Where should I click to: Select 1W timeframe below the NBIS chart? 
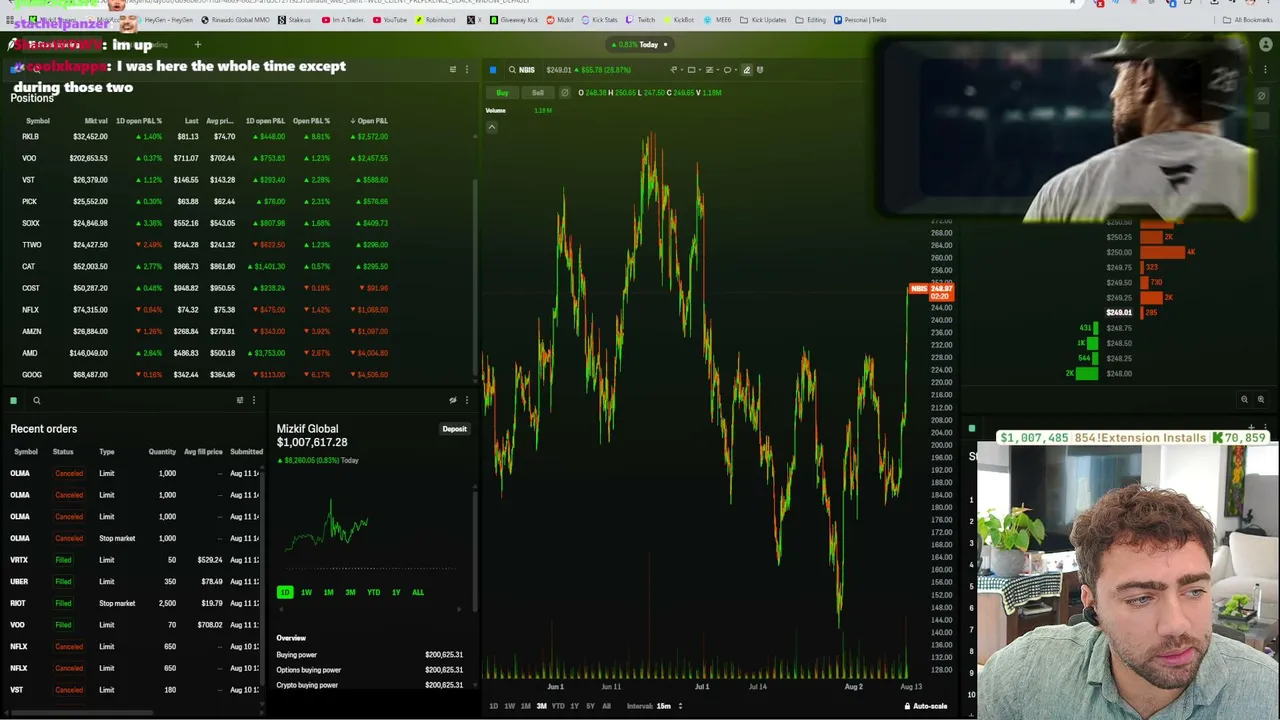(509, 706)
